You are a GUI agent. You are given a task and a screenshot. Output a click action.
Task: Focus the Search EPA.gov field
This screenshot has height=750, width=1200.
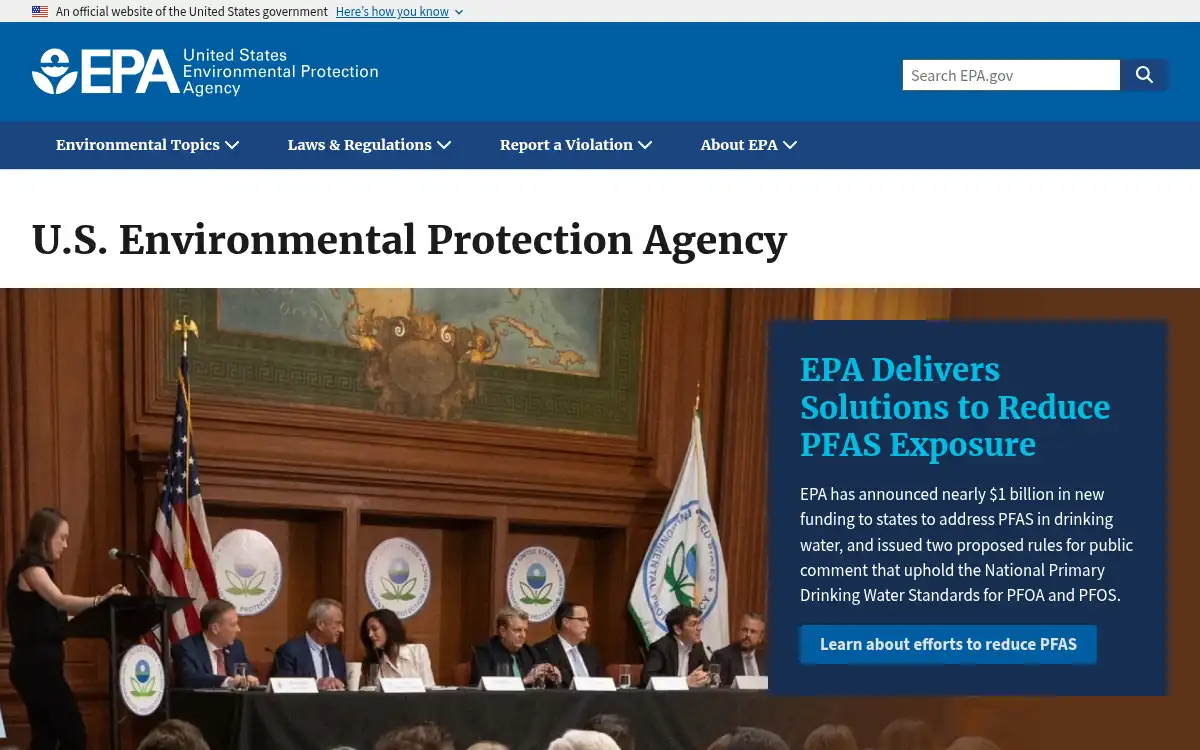(1011, 75)
